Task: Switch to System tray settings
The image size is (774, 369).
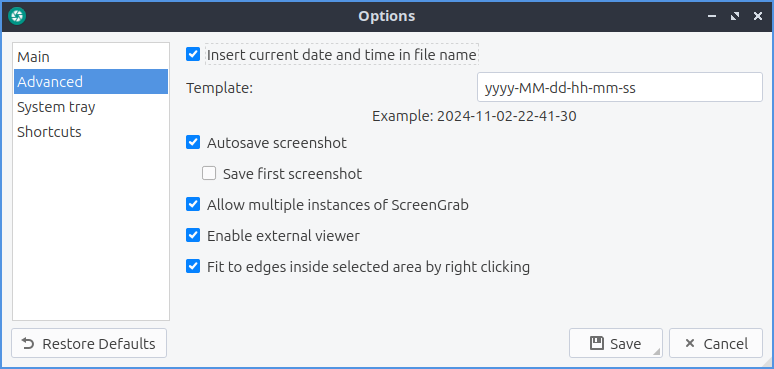Action: click(91, 107)
